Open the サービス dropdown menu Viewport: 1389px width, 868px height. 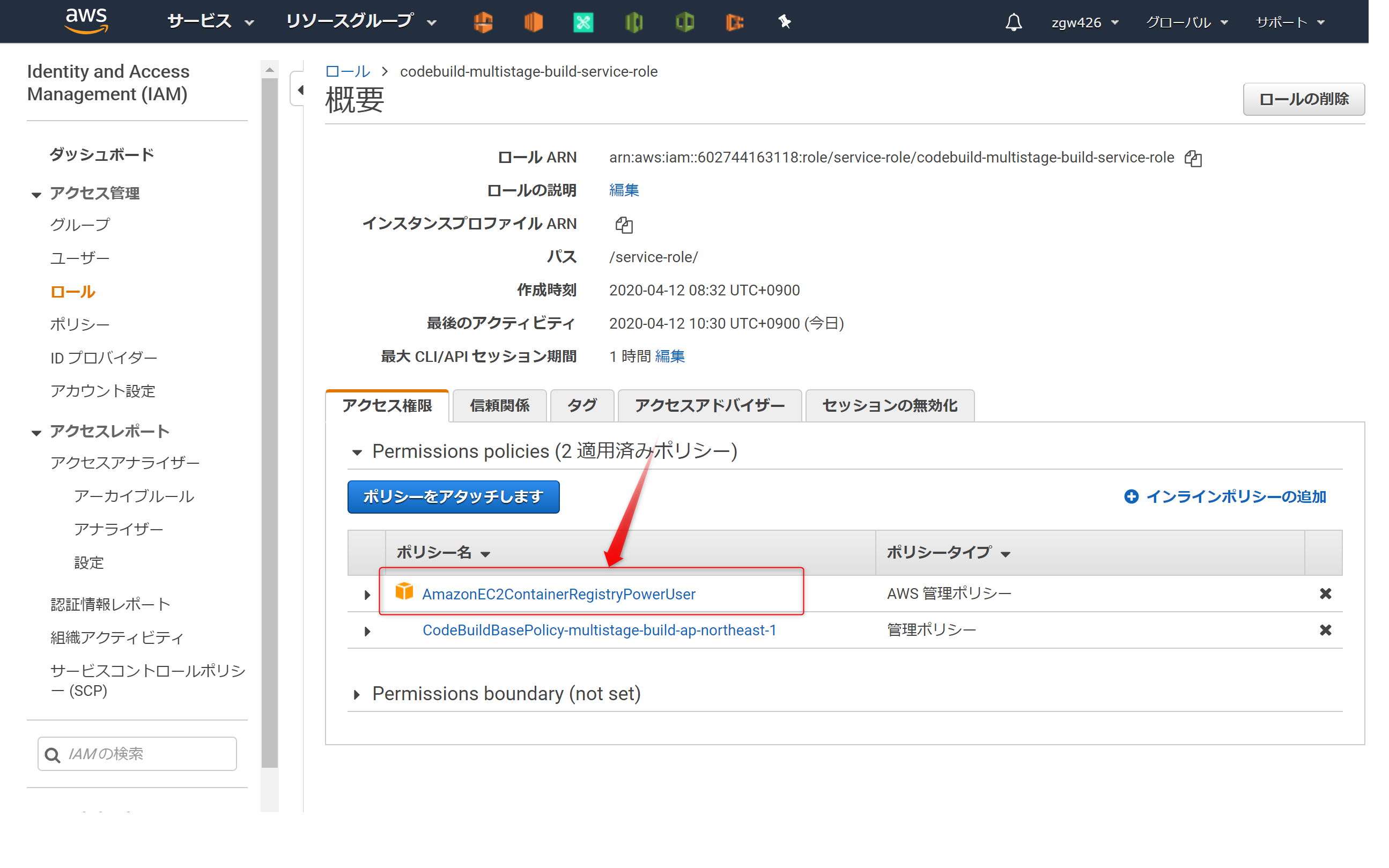pos(210,23)
